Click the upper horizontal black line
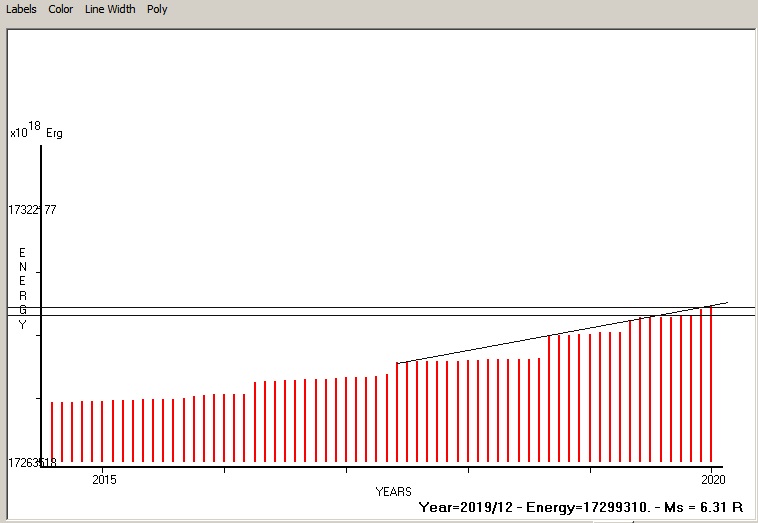Screen dimensions: 758x523 (300, 307)
